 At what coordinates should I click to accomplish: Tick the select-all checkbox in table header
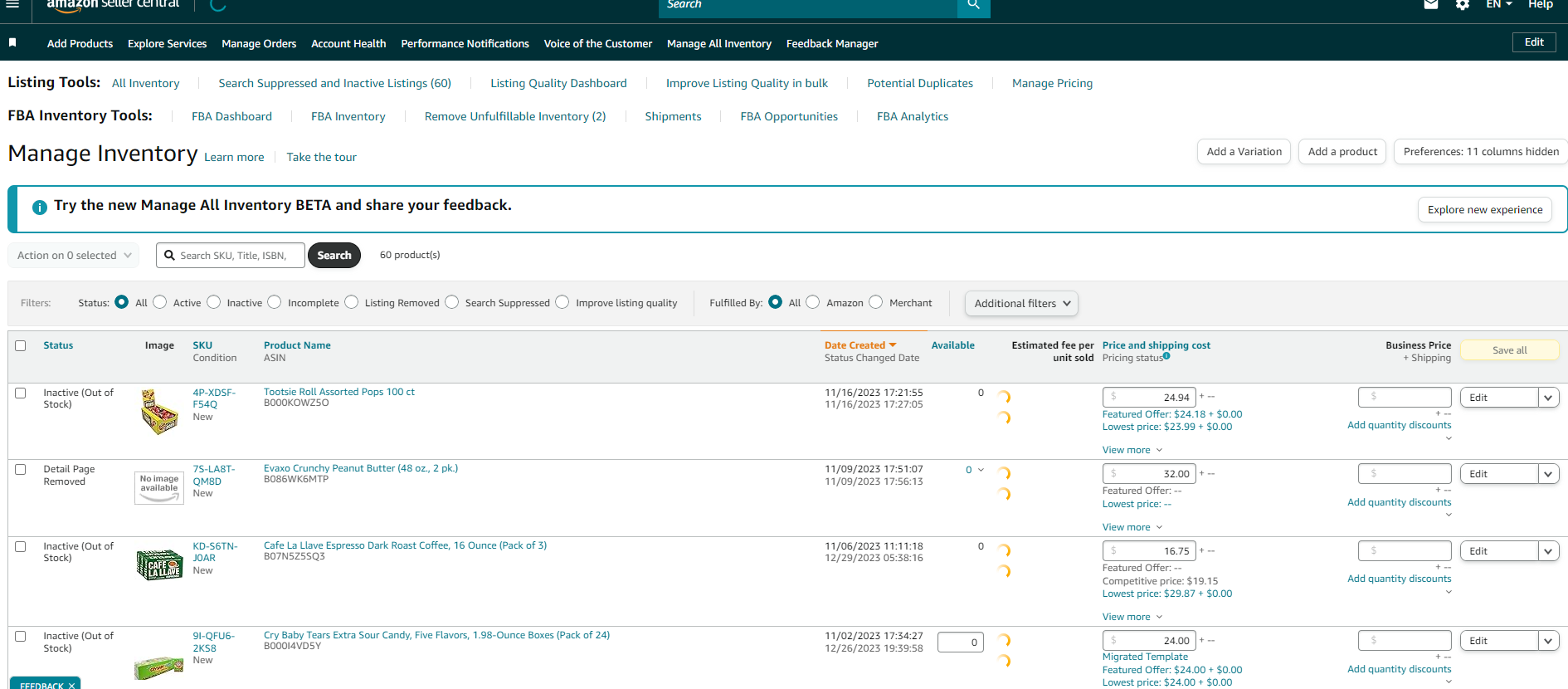tap(21, 345)
